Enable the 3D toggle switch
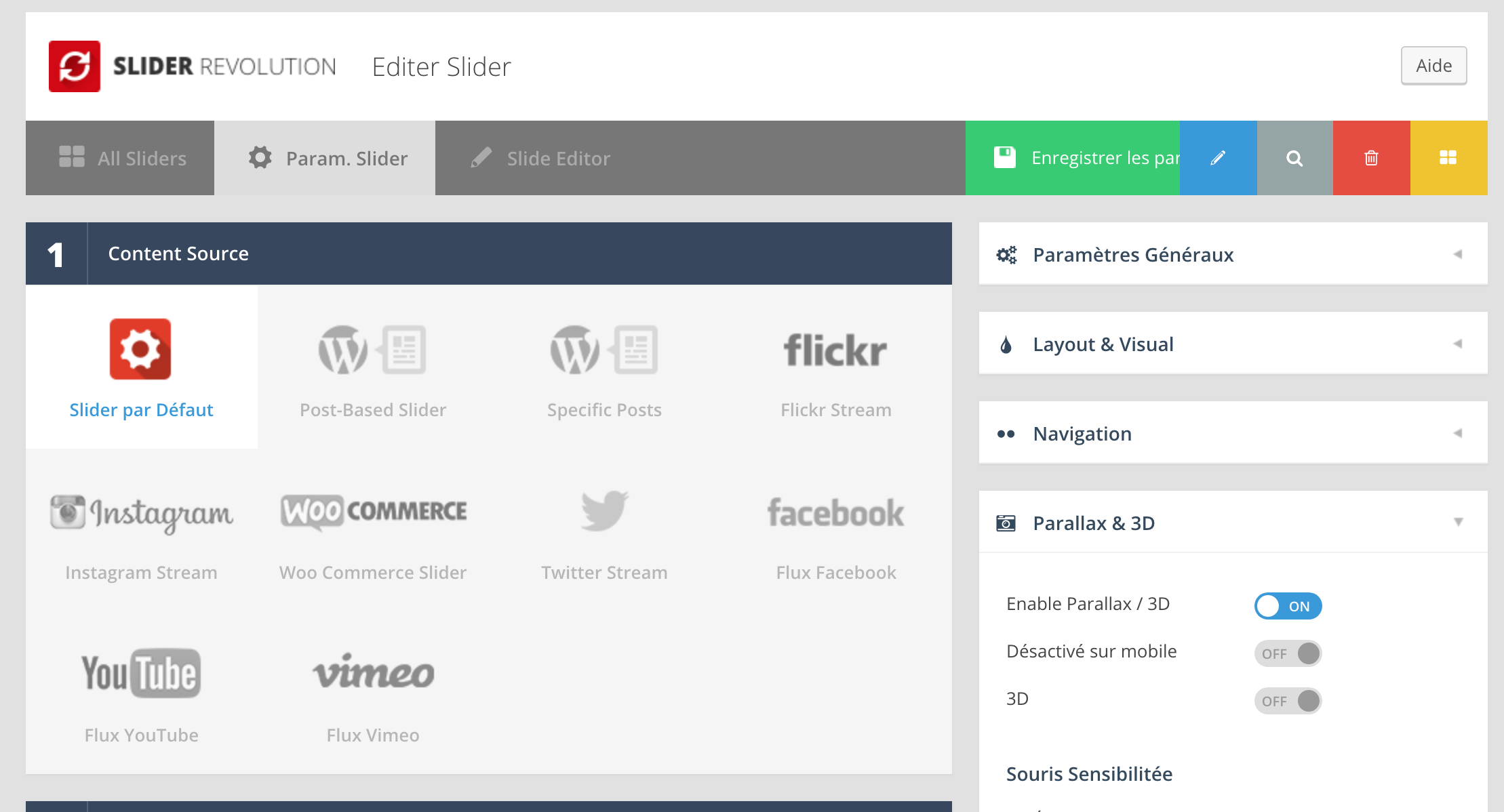The height and width of the screenshot is (812, 1504). 1288,701
